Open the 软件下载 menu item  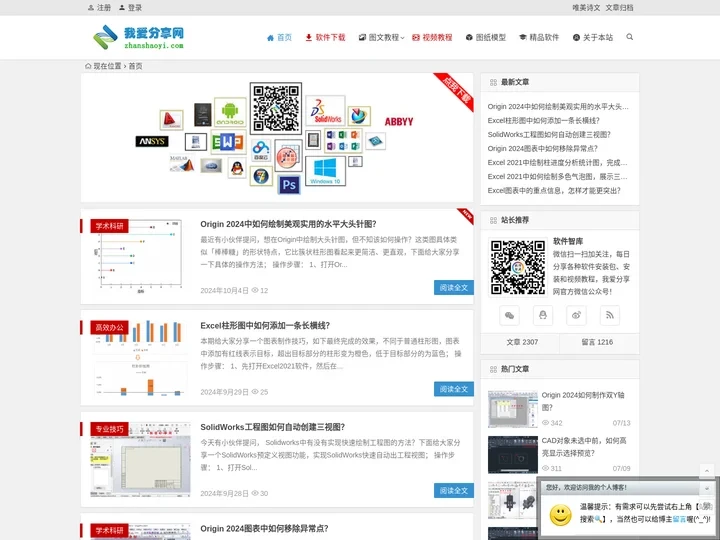tap(325, 37)
